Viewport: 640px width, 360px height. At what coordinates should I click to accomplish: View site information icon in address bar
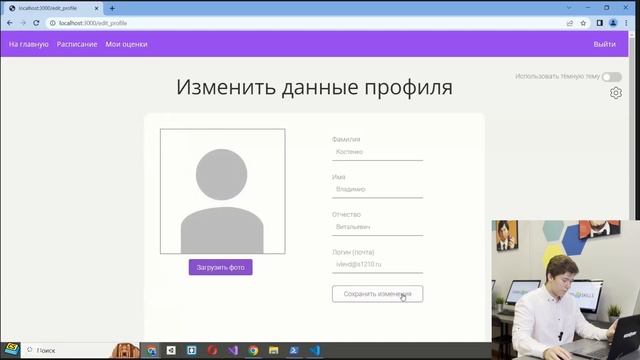[x=53, y=23]
